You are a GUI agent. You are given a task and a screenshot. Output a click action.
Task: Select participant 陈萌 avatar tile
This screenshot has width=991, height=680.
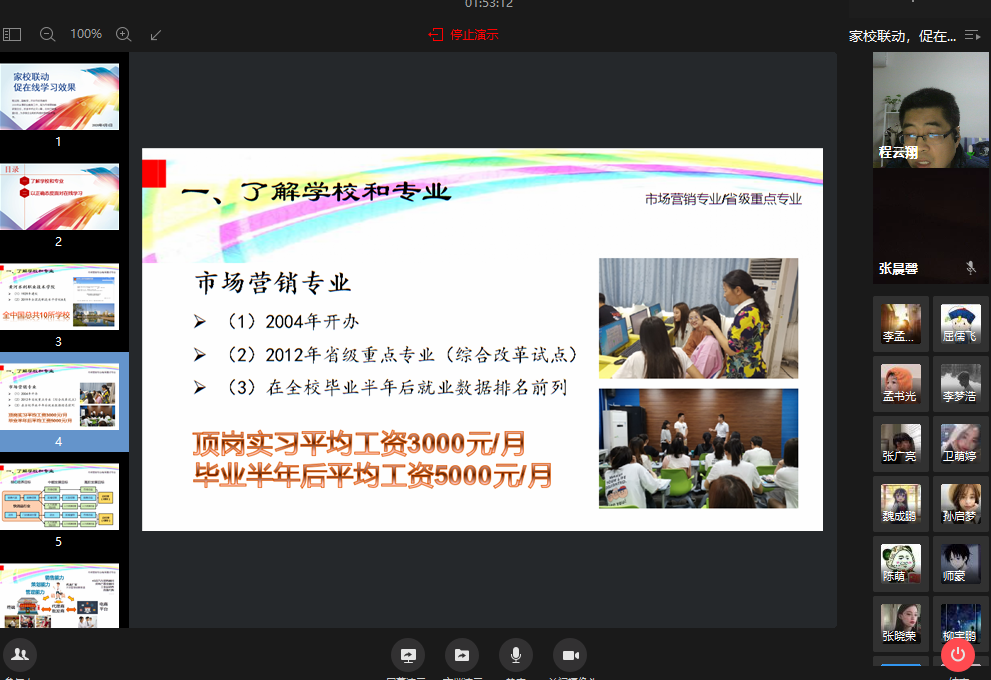point(900,563)
